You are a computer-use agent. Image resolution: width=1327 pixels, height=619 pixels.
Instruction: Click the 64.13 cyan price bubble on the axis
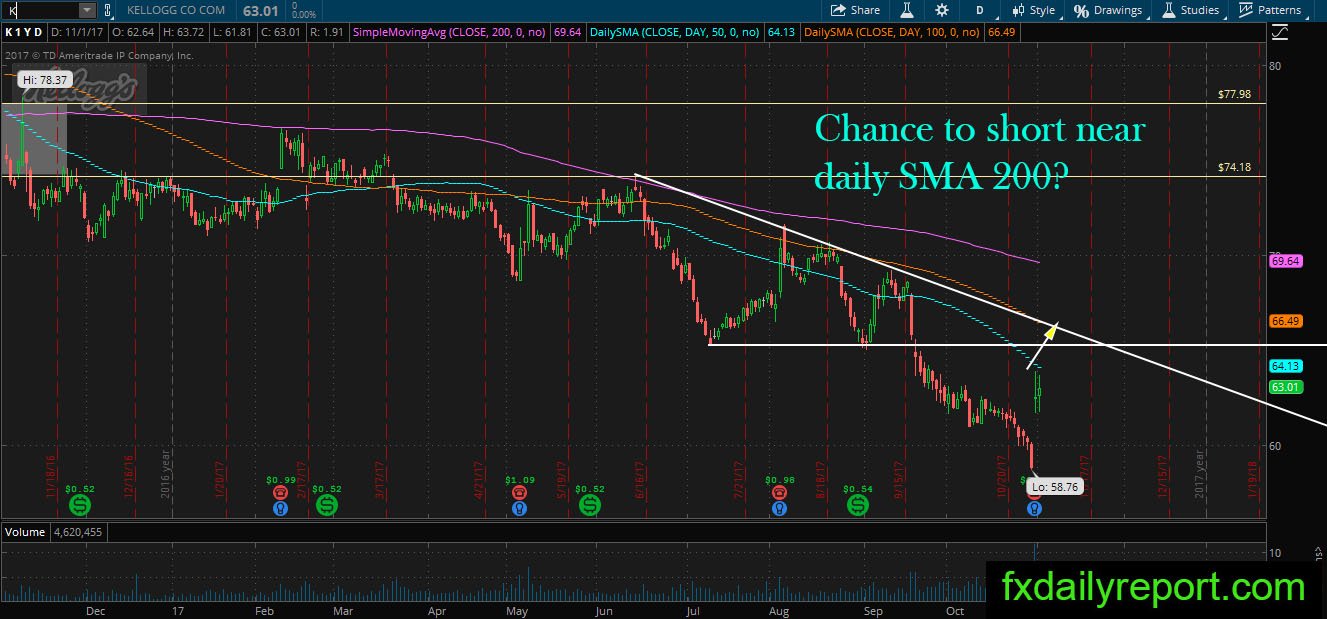(1285, 366)
